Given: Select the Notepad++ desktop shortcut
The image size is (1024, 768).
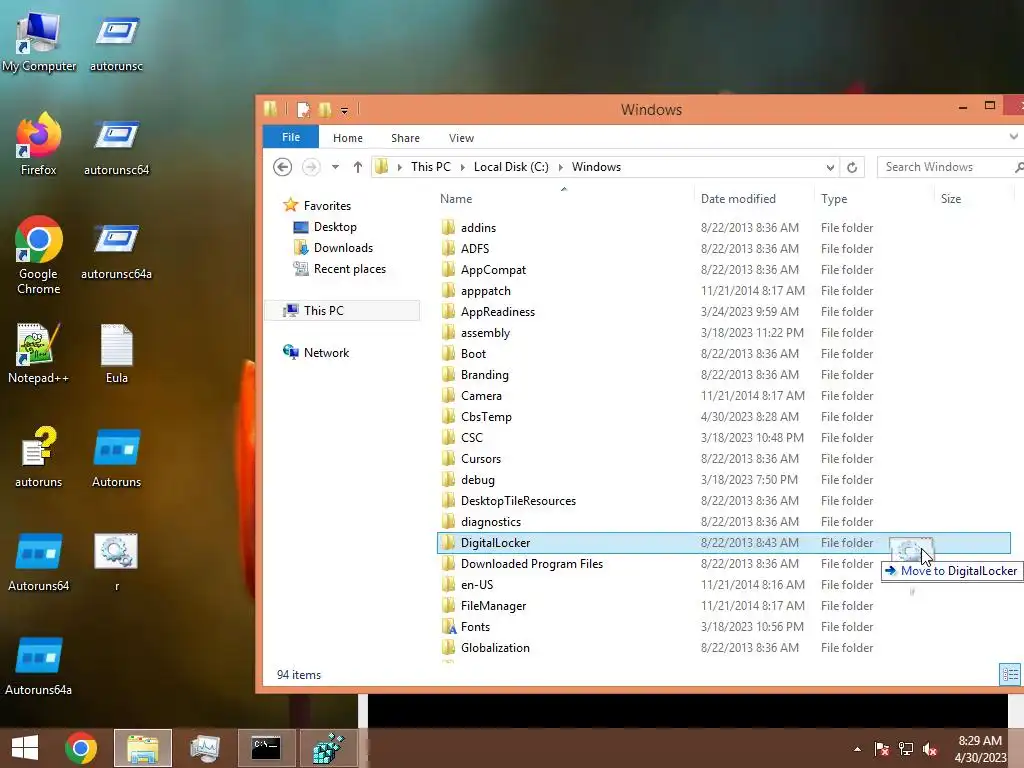Looking at the screenshot, I should (x=39, y=353).
